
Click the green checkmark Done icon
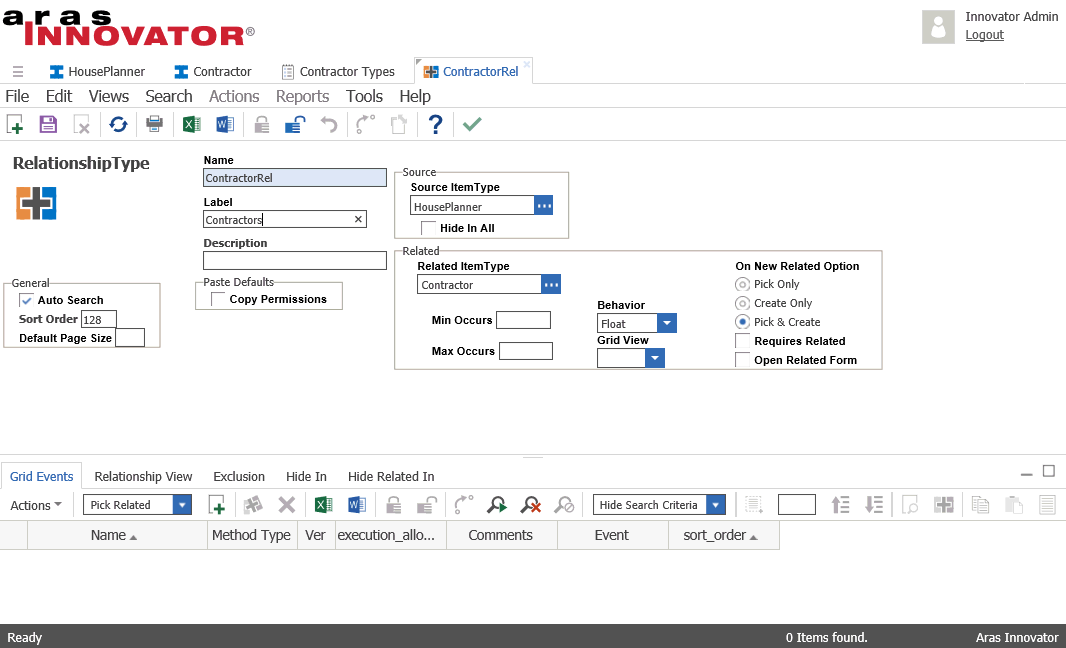pos(472,124)
